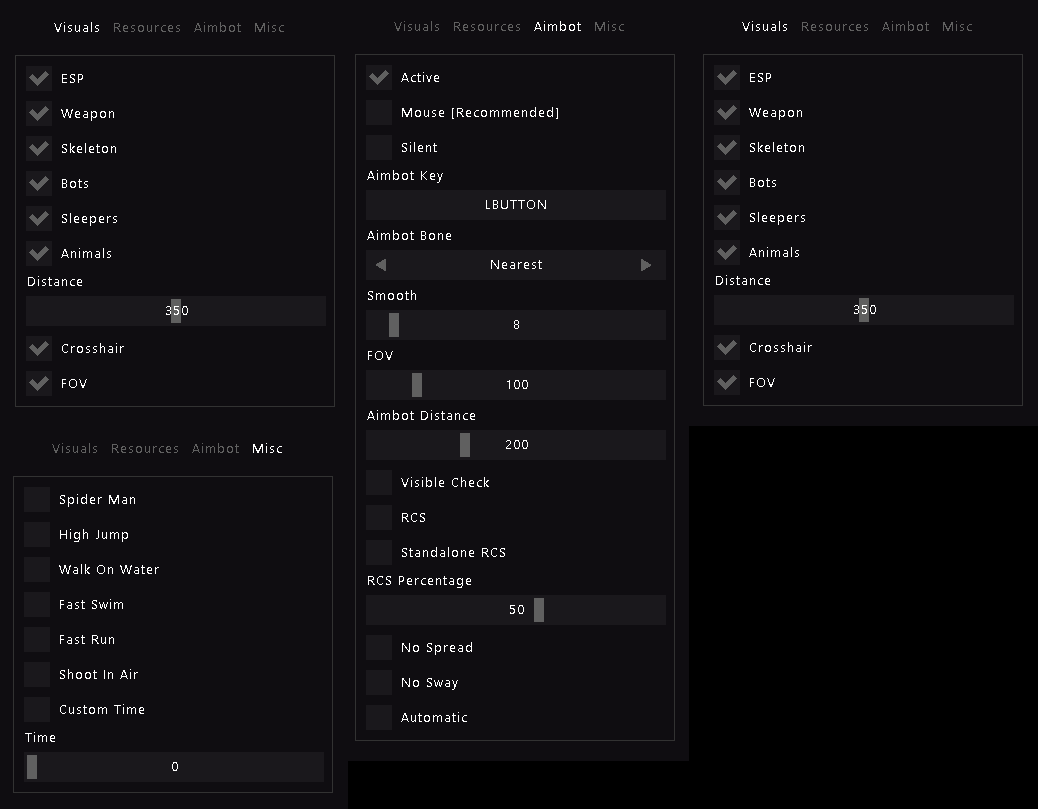Click the right arrow of Aimbot Bone selector

coord(646,265)
